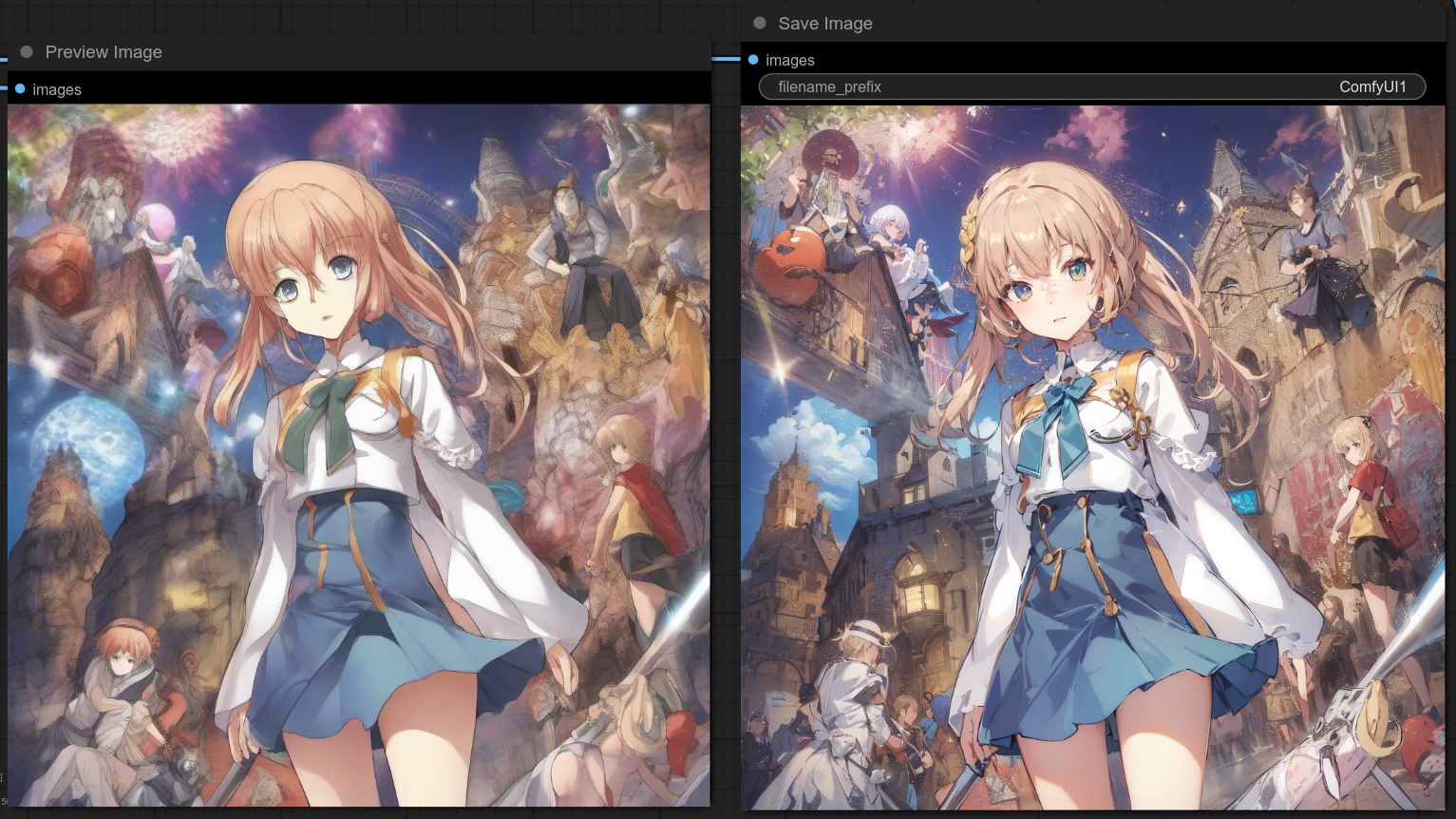Click the blue link wire entering Save Image
Screen dimensions: 1456x819
point(726,59)
